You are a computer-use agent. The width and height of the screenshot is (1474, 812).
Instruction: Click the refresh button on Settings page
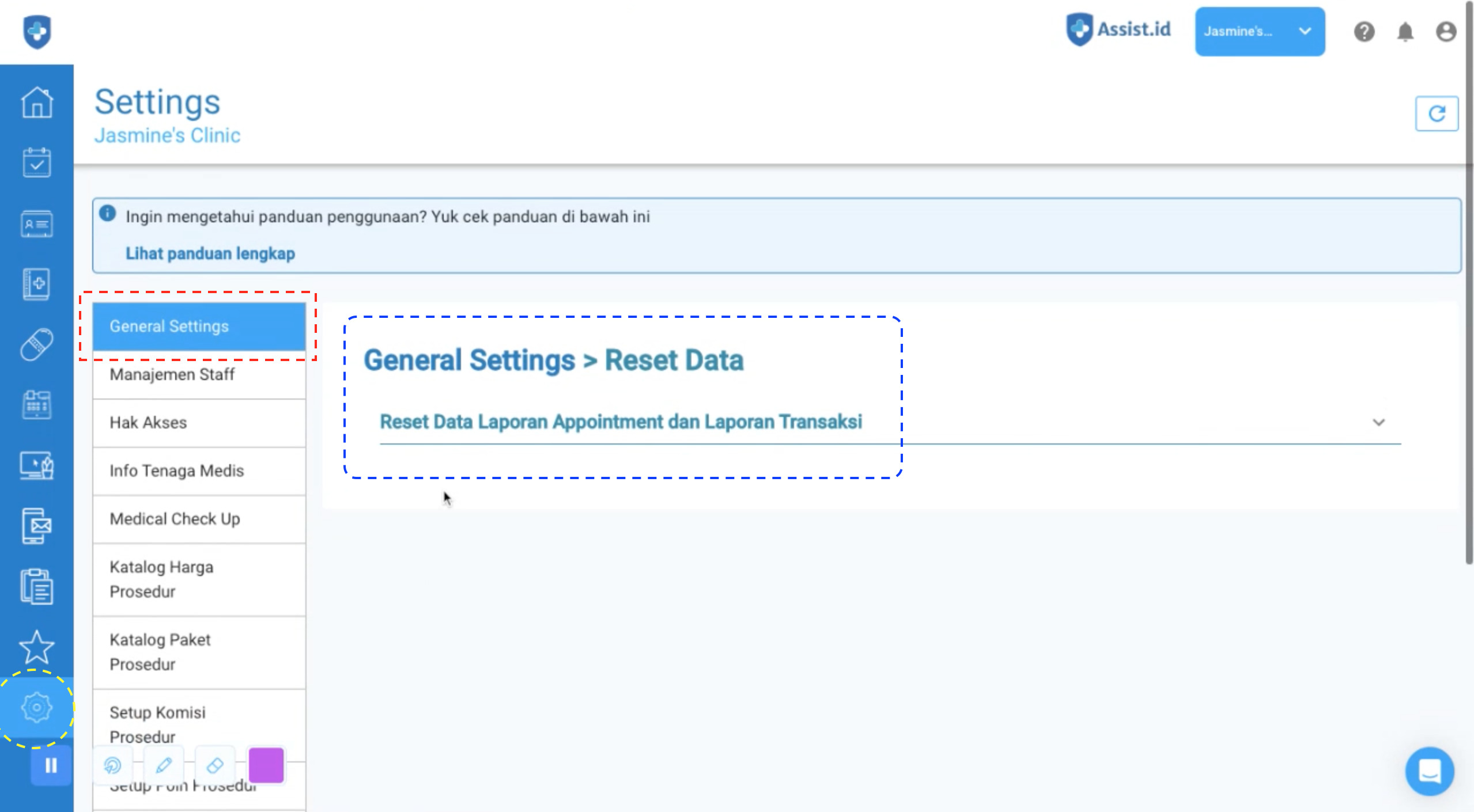click(x=1436, y=113)
